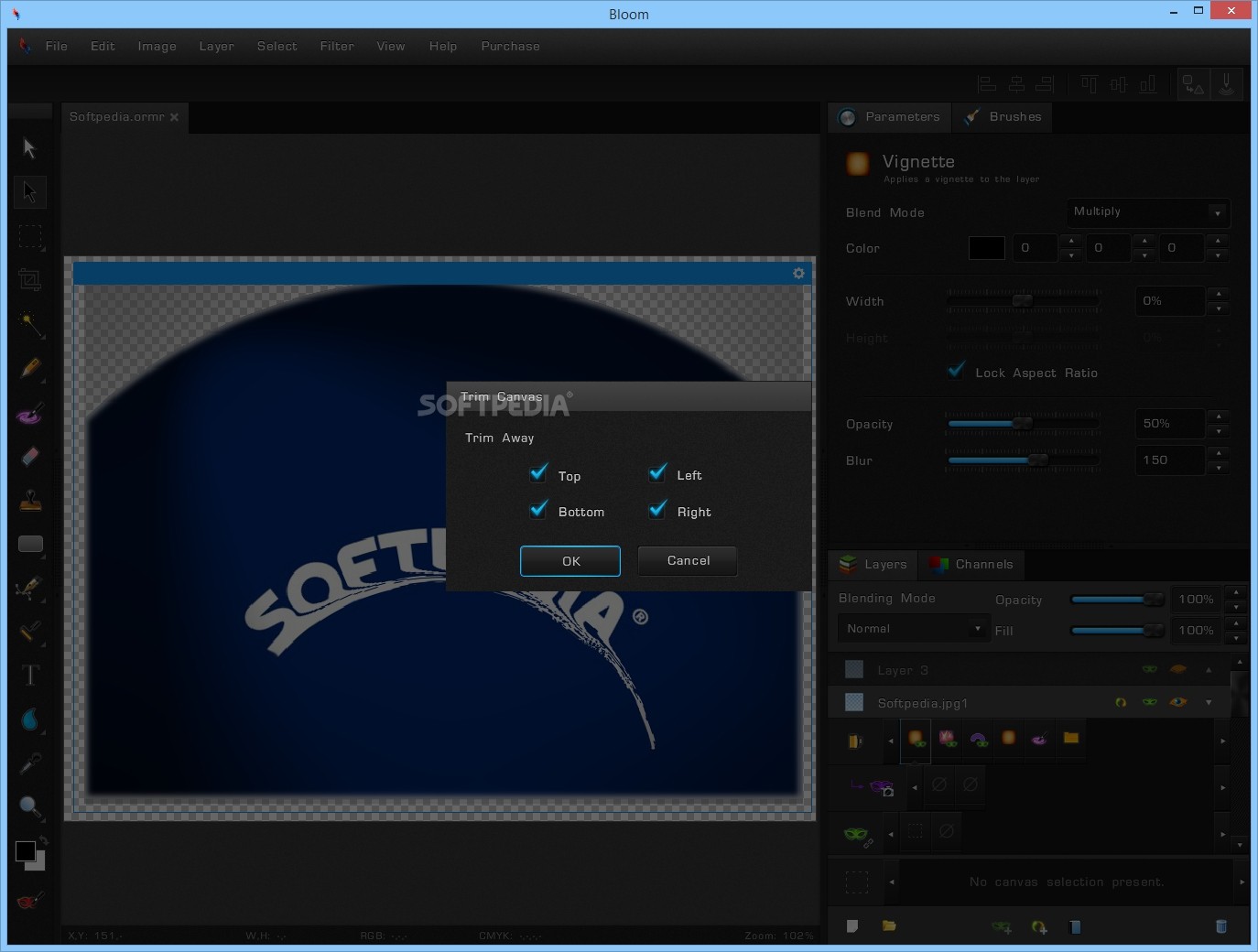
Task: Click the new layer page icon
Action: (852, 926)
